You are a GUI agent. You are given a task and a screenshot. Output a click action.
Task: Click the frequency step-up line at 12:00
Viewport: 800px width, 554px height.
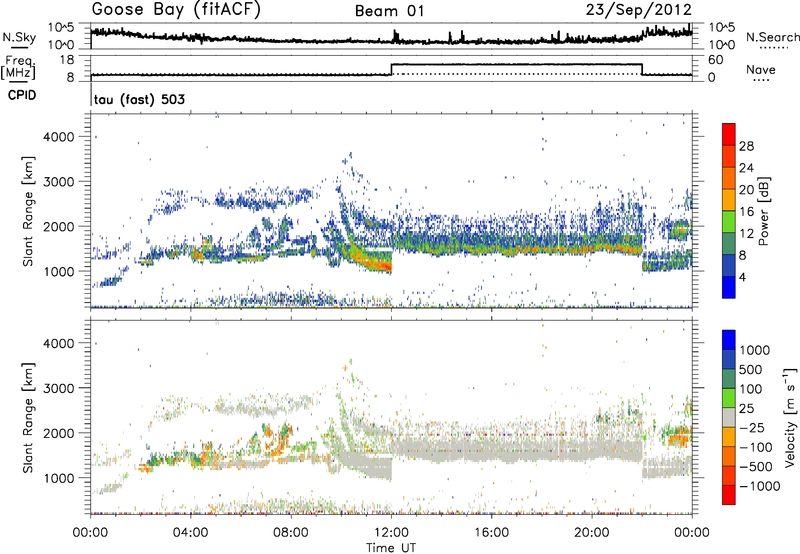point(391,69)
